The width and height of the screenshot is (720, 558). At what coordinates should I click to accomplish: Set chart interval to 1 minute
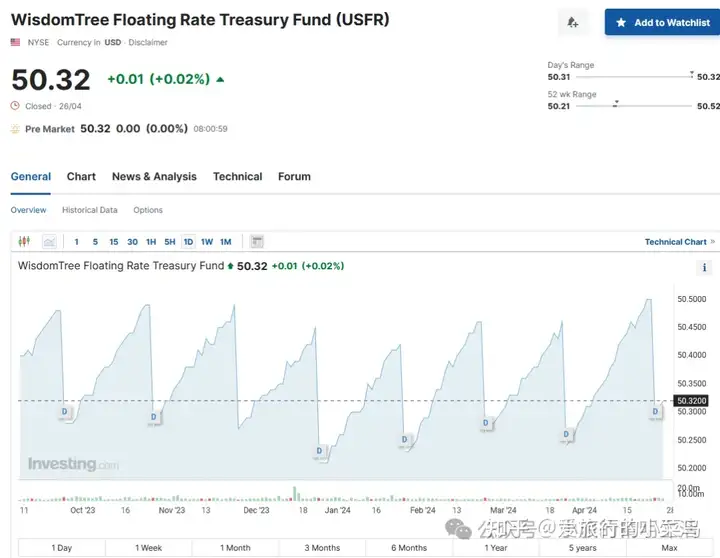76,242
